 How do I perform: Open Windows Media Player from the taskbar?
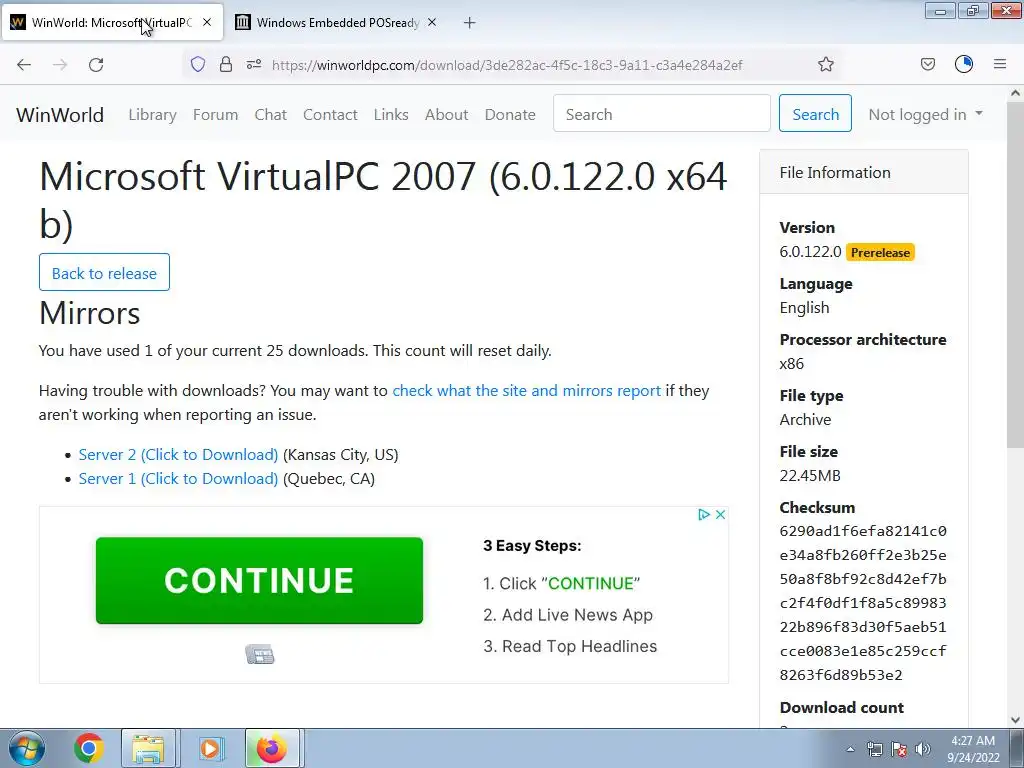210,748
